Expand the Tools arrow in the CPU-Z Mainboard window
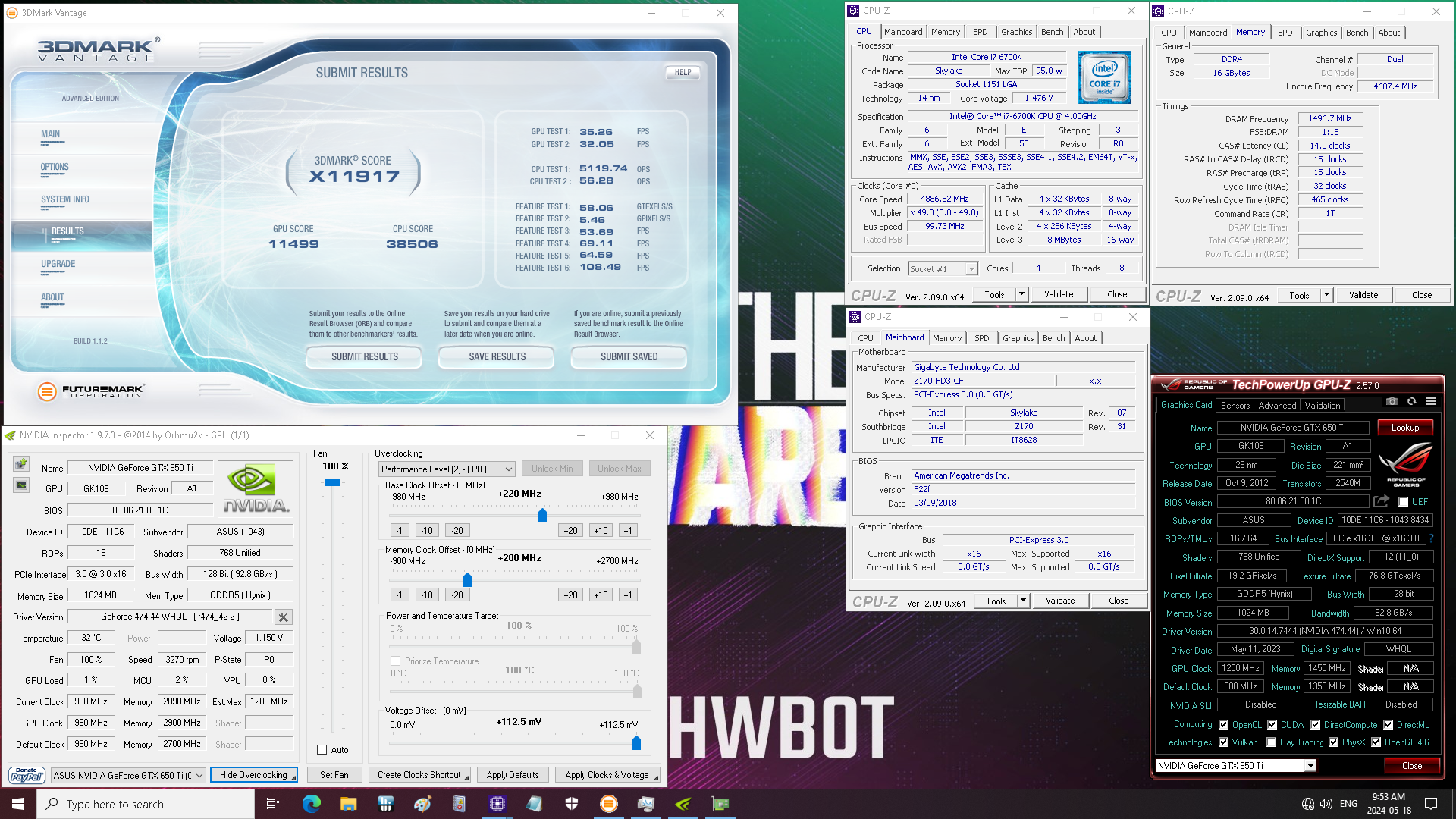 pyautogui.click(x=1023, y=601)
